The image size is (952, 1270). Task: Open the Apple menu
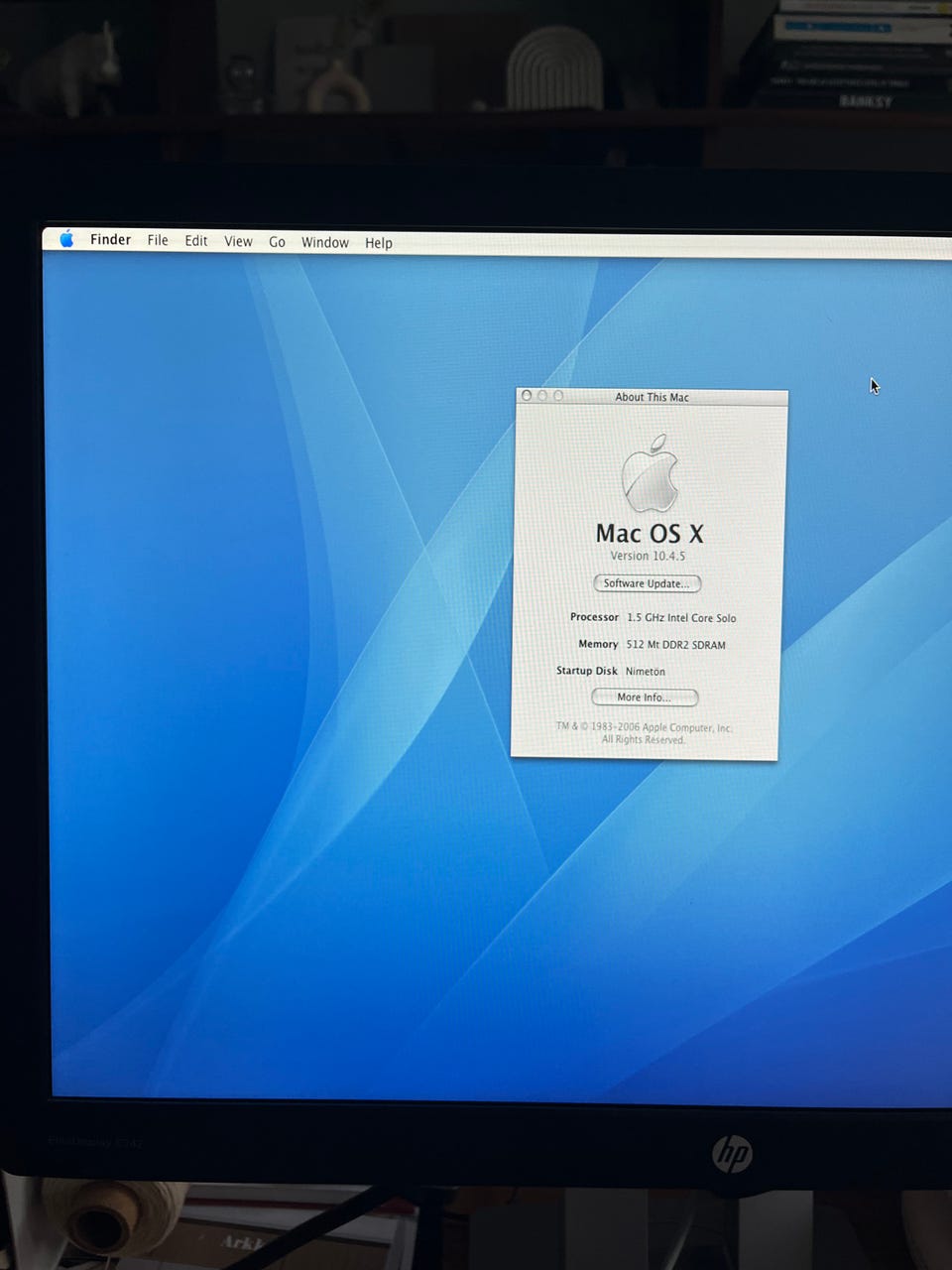pos(66,239)
